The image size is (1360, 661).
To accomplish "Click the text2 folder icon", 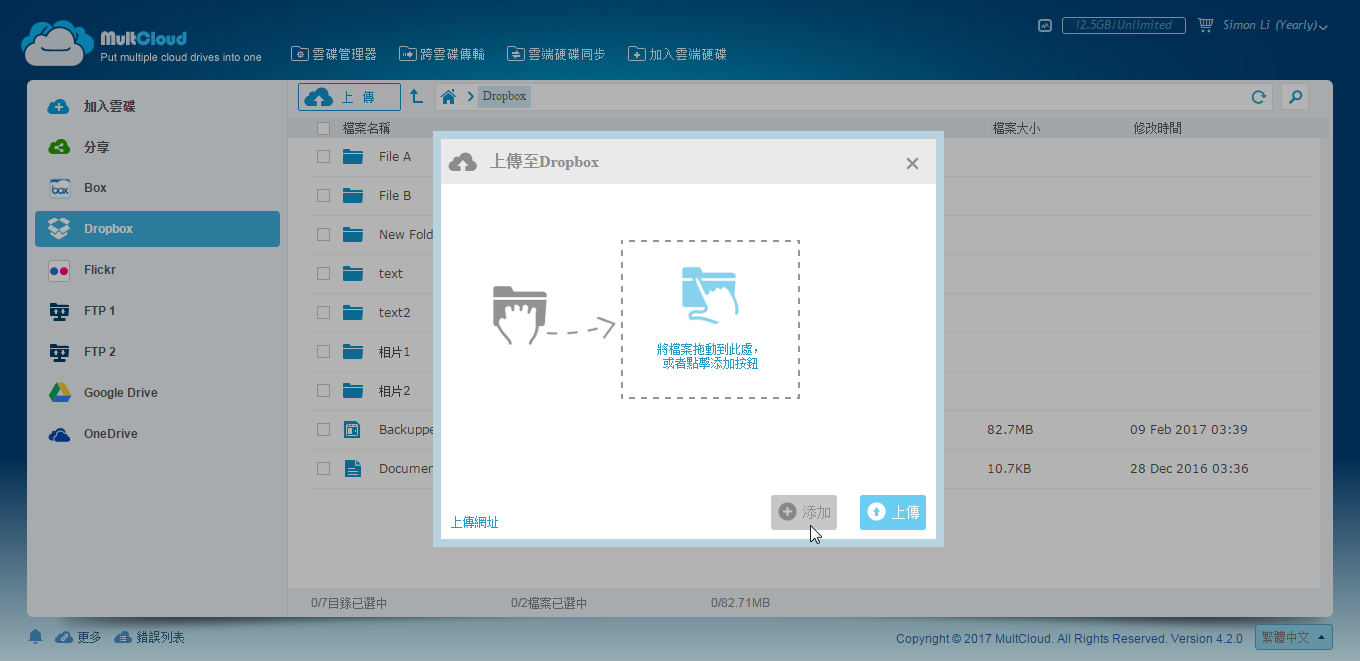I will pos(352,312).
